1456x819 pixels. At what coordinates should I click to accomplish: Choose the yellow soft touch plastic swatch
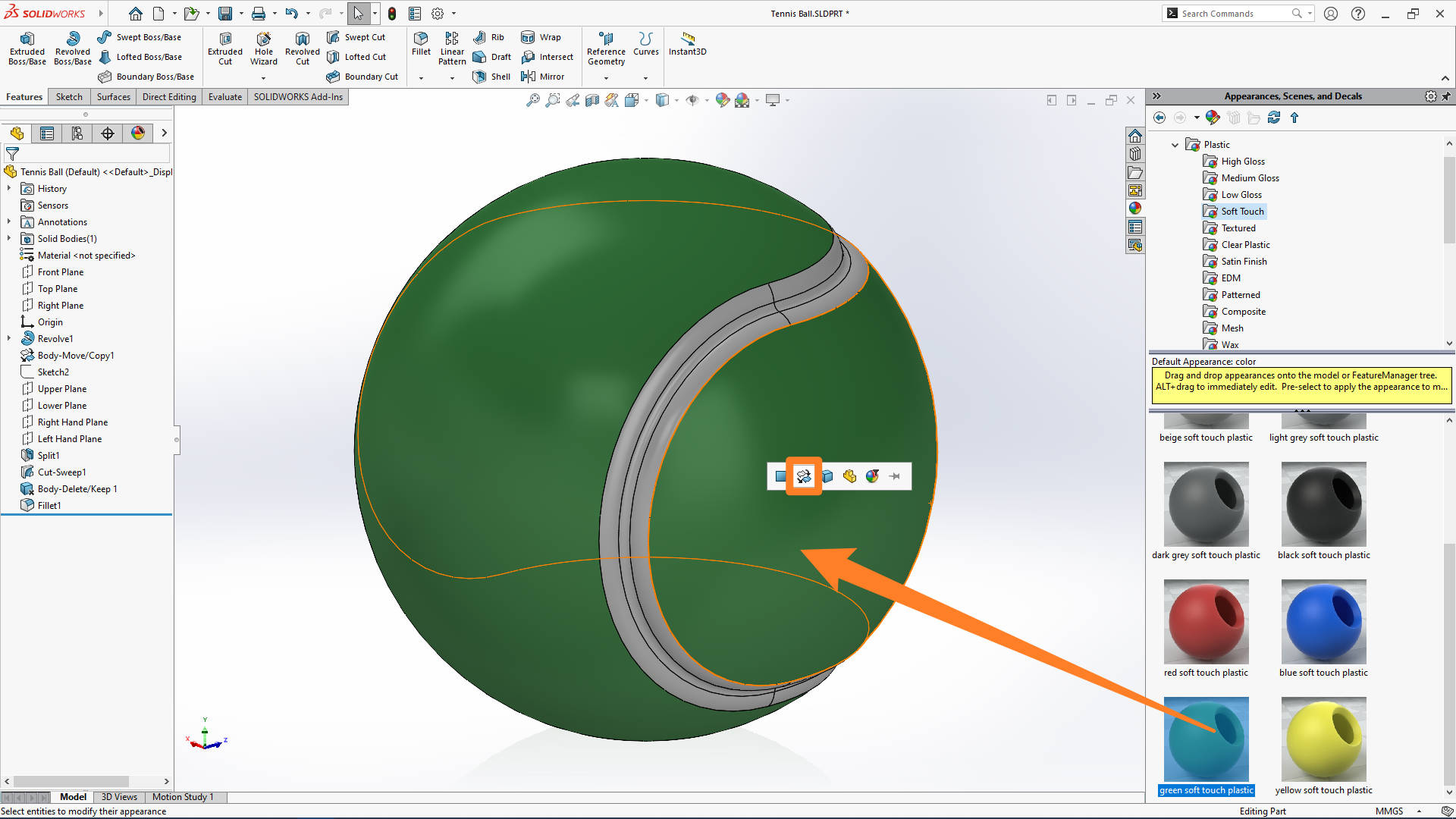(x=1323, y=738)
